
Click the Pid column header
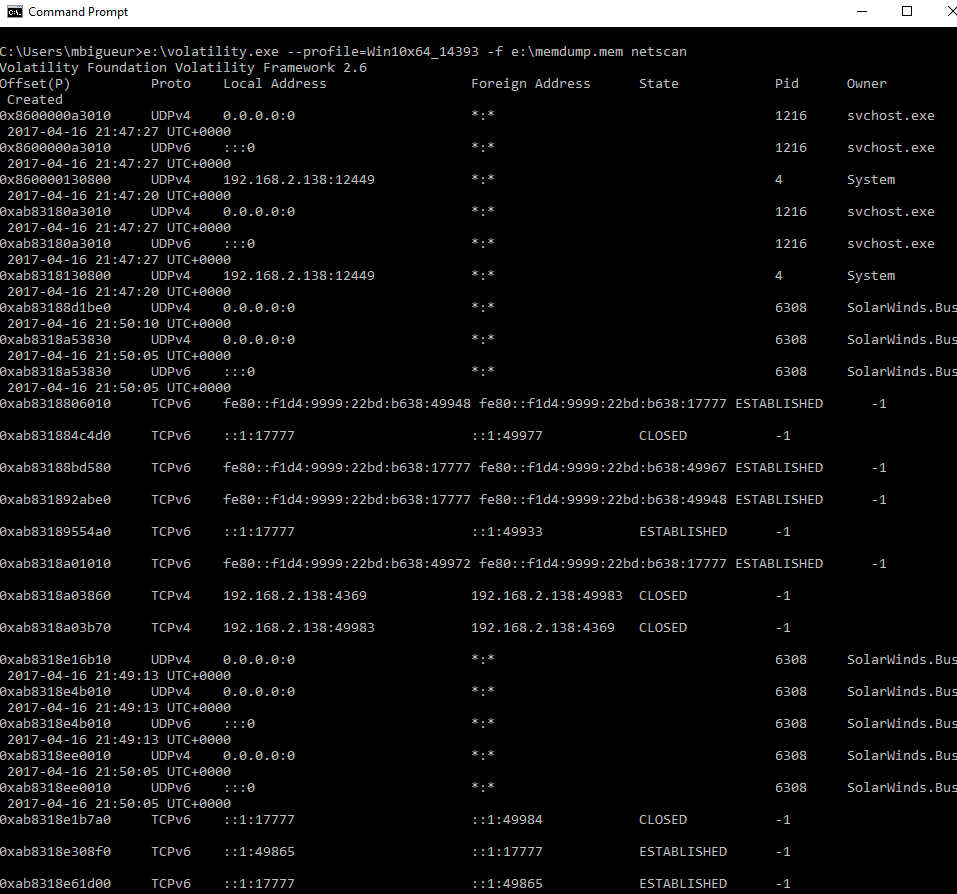click(x=787, y=84)
